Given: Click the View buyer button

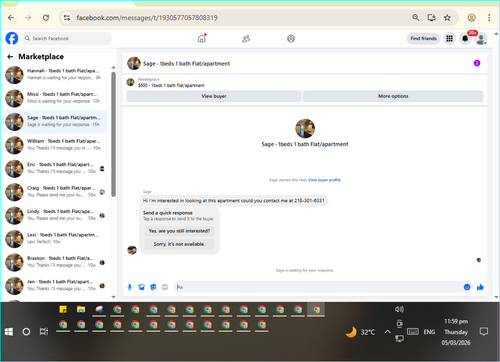Looking at the screenshot, I should pyautogui.click(x=214, y=96).
